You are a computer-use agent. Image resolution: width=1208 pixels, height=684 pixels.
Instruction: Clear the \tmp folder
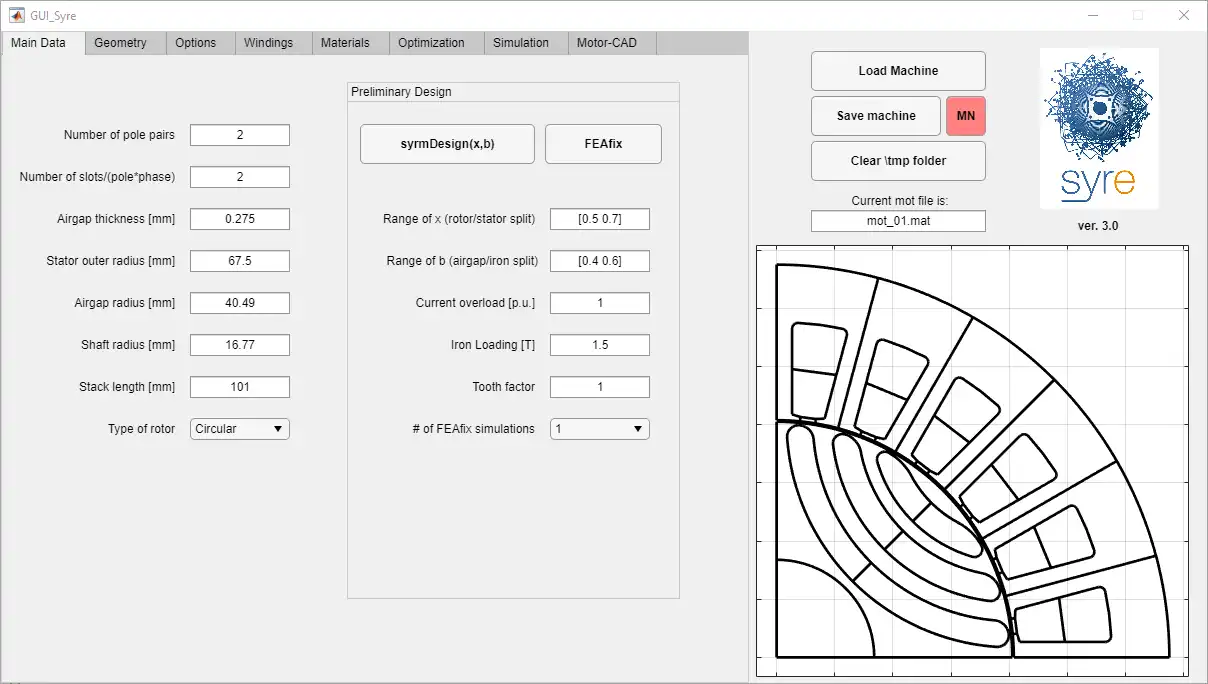click(897, 161)
